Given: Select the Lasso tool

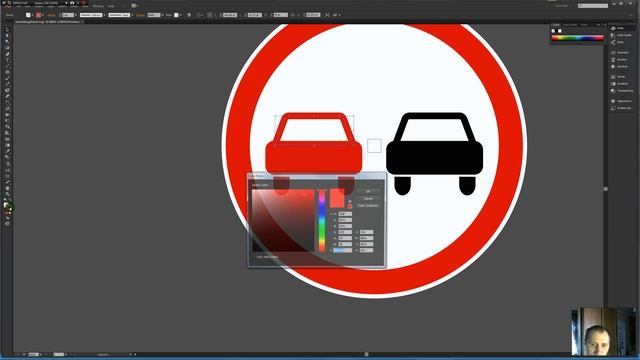Looking at the screenshot, I should pyautogui.click(x=7, y=48).
